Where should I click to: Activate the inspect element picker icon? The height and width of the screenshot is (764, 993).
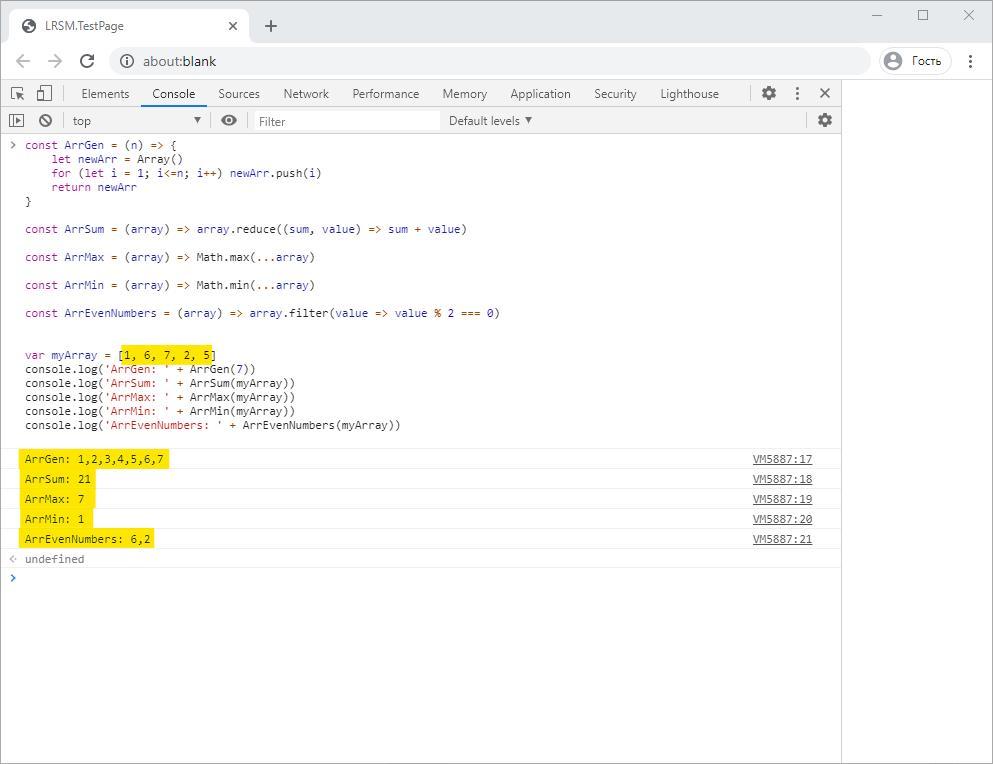point(17,93)
